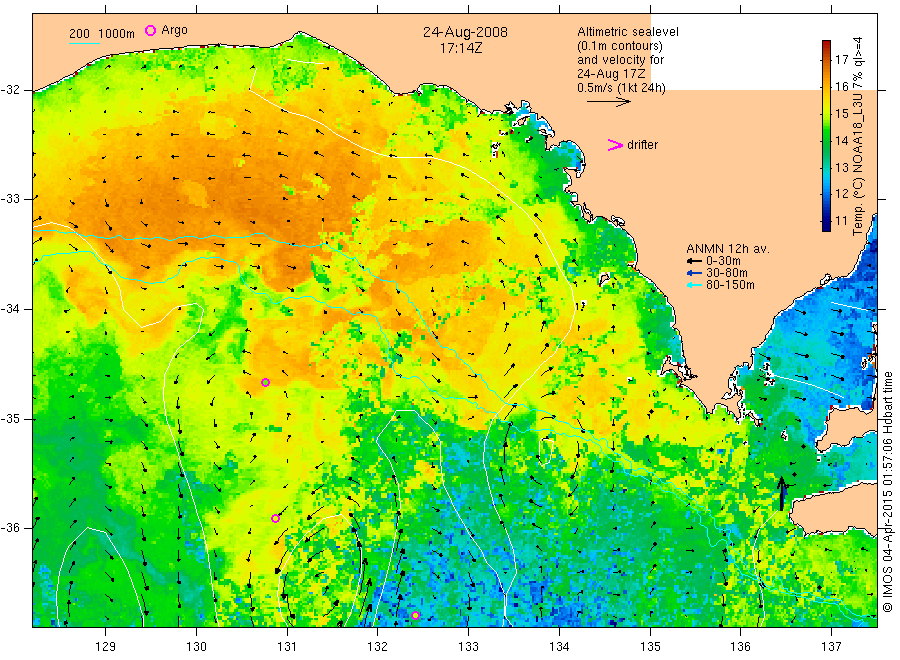Click the colorbar value '14'

point(841,141)
